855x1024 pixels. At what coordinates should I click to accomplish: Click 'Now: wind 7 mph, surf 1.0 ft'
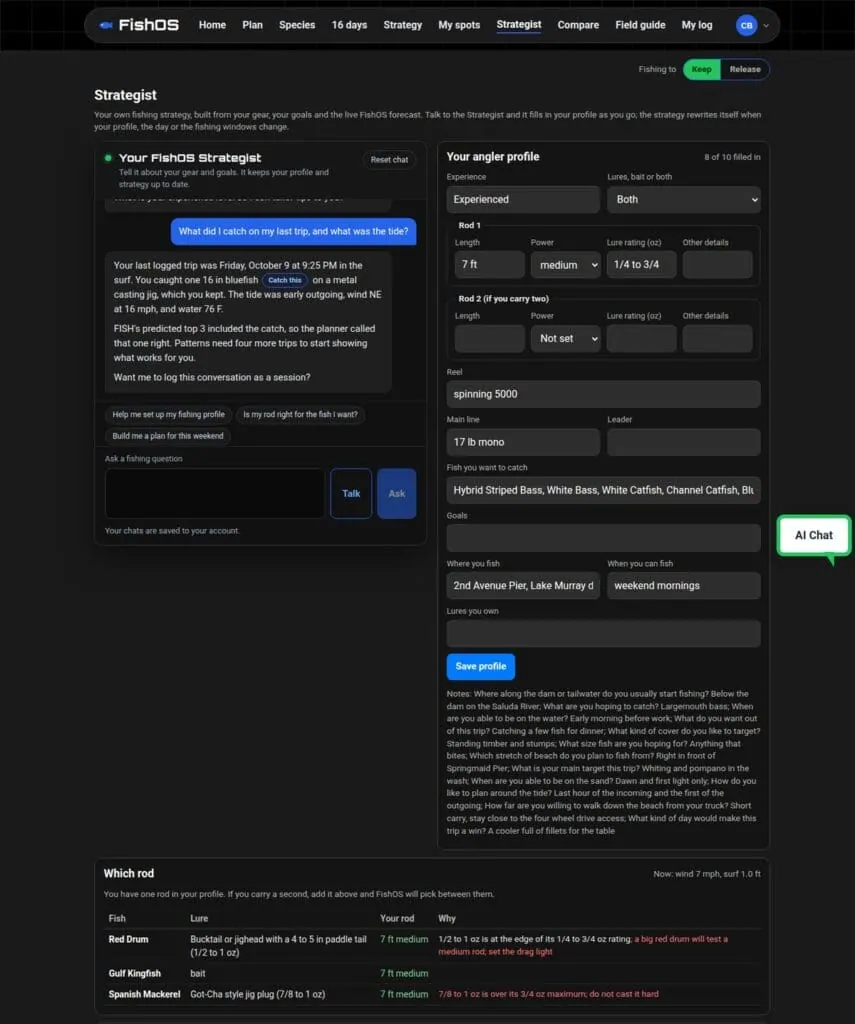[x=707, y=874]
